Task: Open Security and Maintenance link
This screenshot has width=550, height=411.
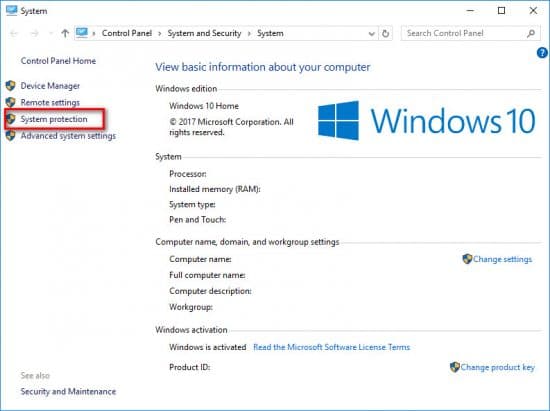Action: pyautogui.click(x=68, y=391)
